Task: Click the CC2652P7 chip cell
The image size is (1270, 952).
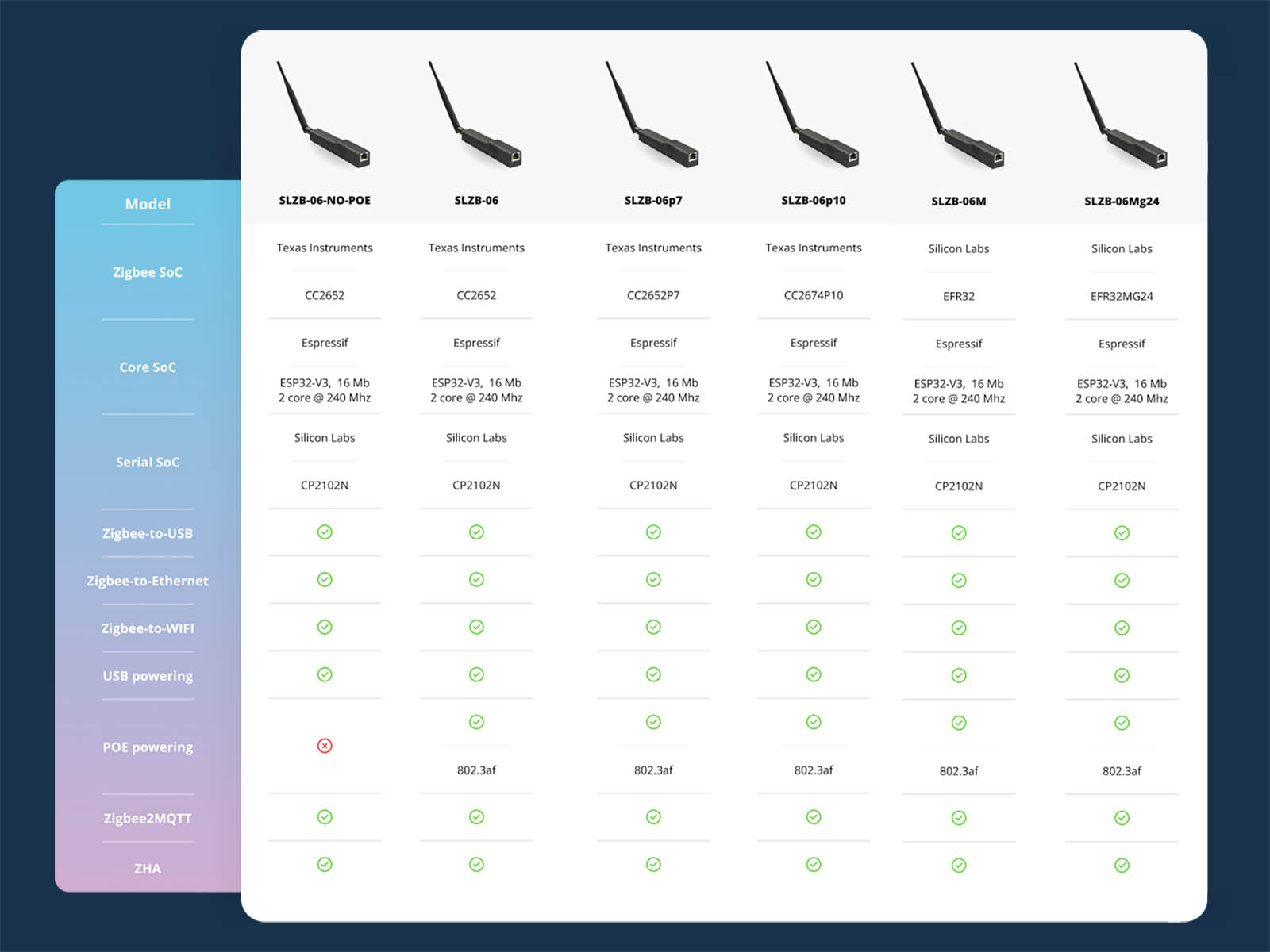Action: (653, 295)
